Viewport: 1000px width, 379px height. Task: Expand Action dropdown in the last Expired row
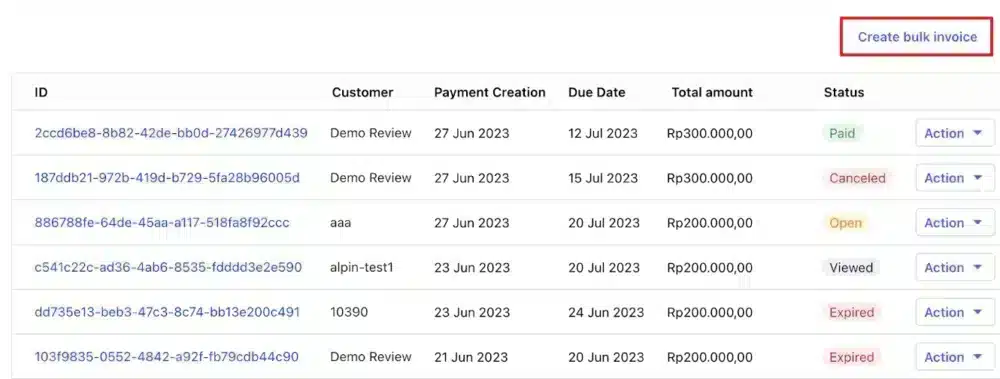[955, 357]
